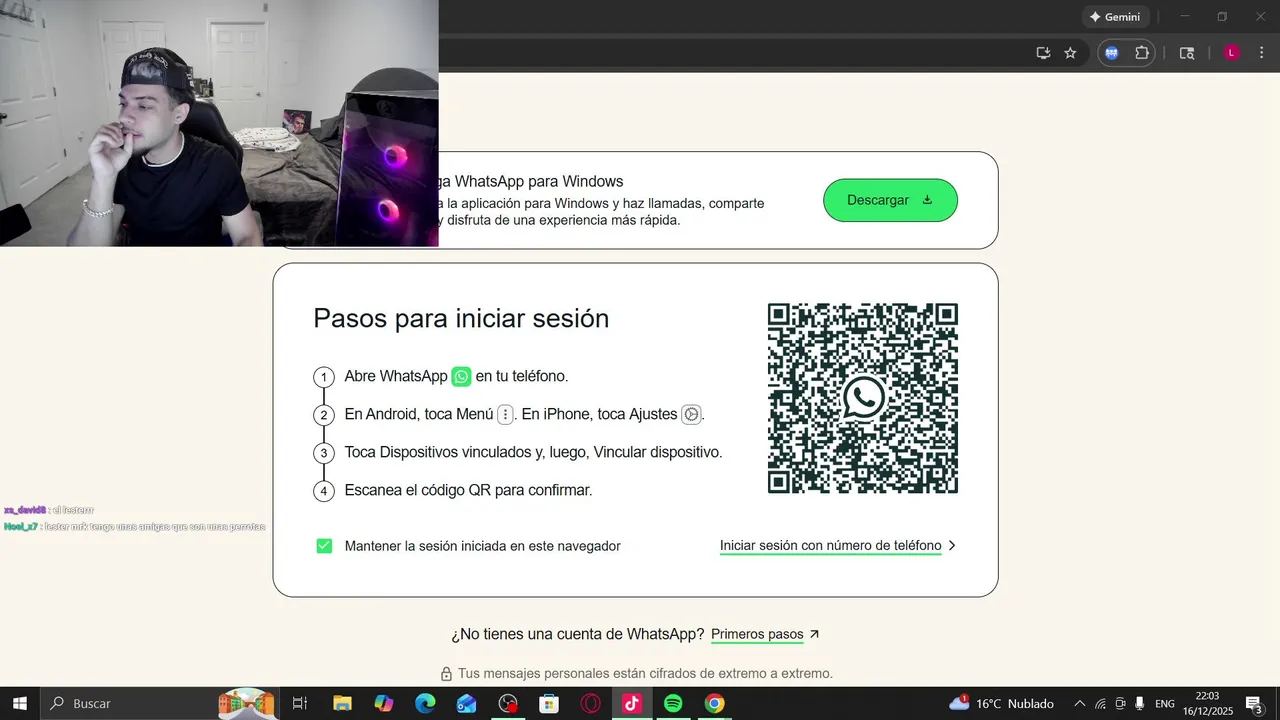Viewport: 1280px width, 720px height.
Task: Open the date and time clock
Action: click(1207, 703)
